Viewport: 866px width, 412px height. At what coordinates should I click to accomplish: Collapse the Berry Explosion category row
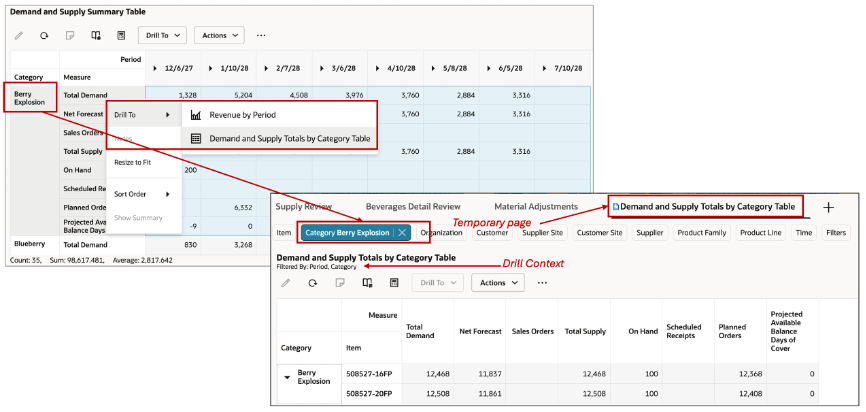tap(287, 378)
